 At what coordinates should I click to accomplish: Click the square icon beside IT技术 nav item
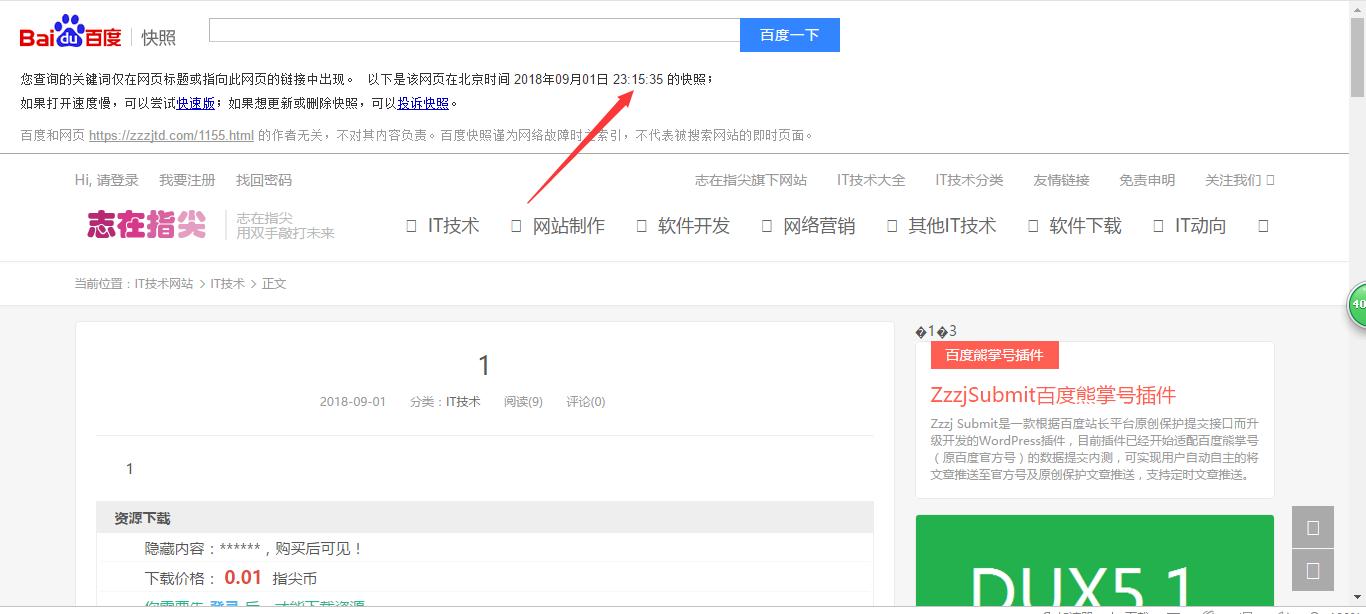coord(410,226)
